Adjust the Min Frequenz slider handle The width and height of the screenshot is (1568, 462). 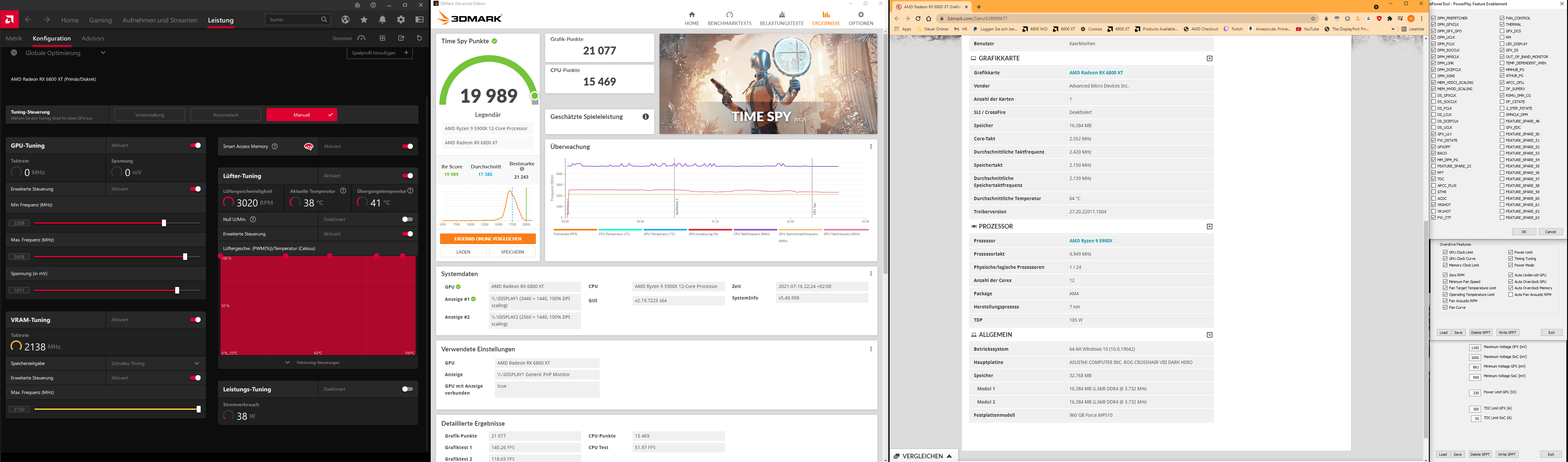[x=164, y=223]
